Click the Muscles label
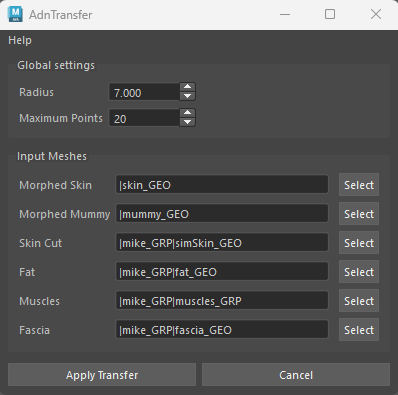The width and height of the screenshot is (398, 395). click(x=39, y=301)
